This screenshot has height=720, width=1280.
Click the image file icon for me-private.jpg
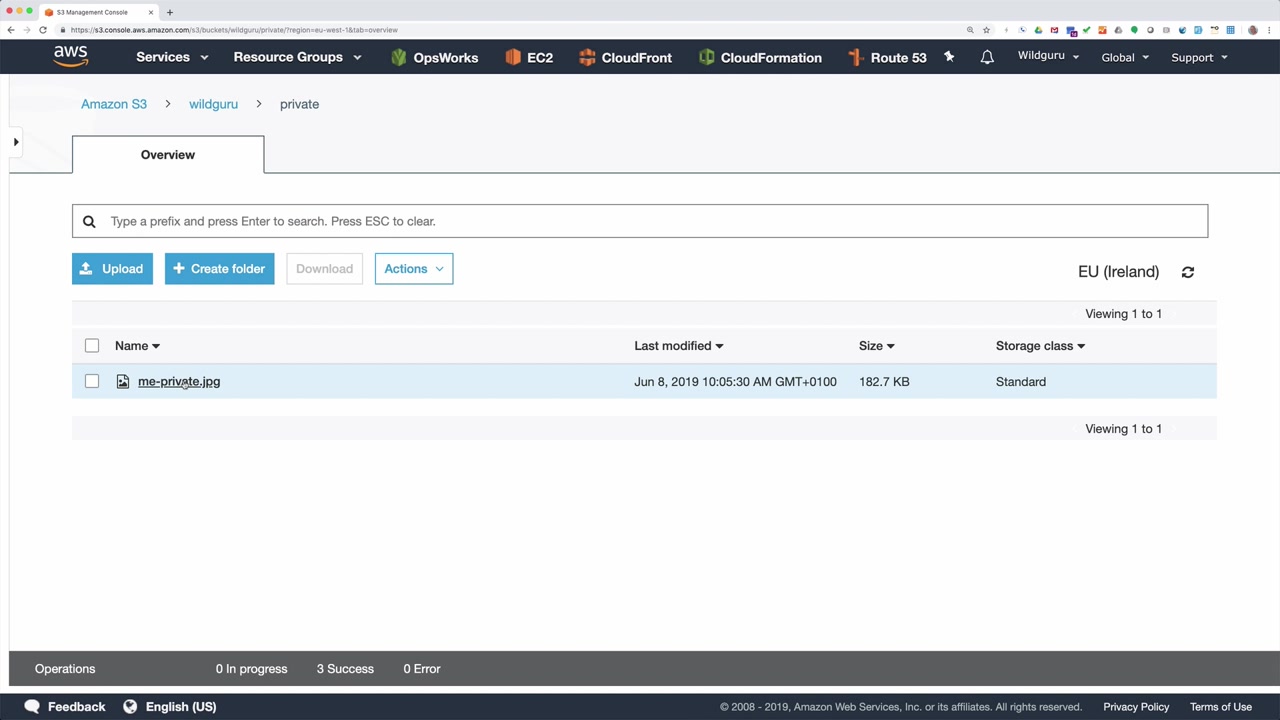coord(123,381)
